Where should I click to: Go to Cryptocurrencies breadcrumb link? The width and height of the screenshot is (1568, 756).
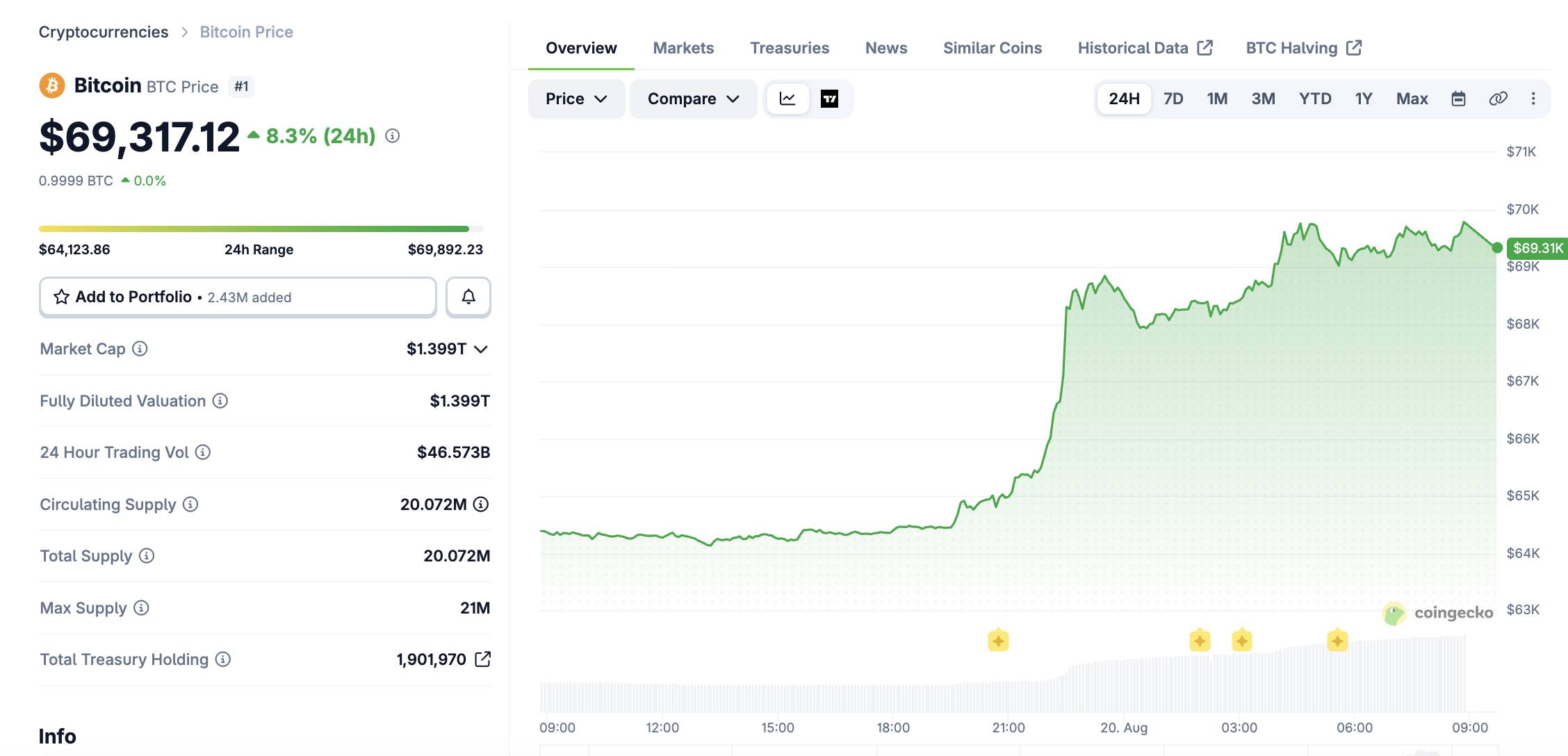104,32
